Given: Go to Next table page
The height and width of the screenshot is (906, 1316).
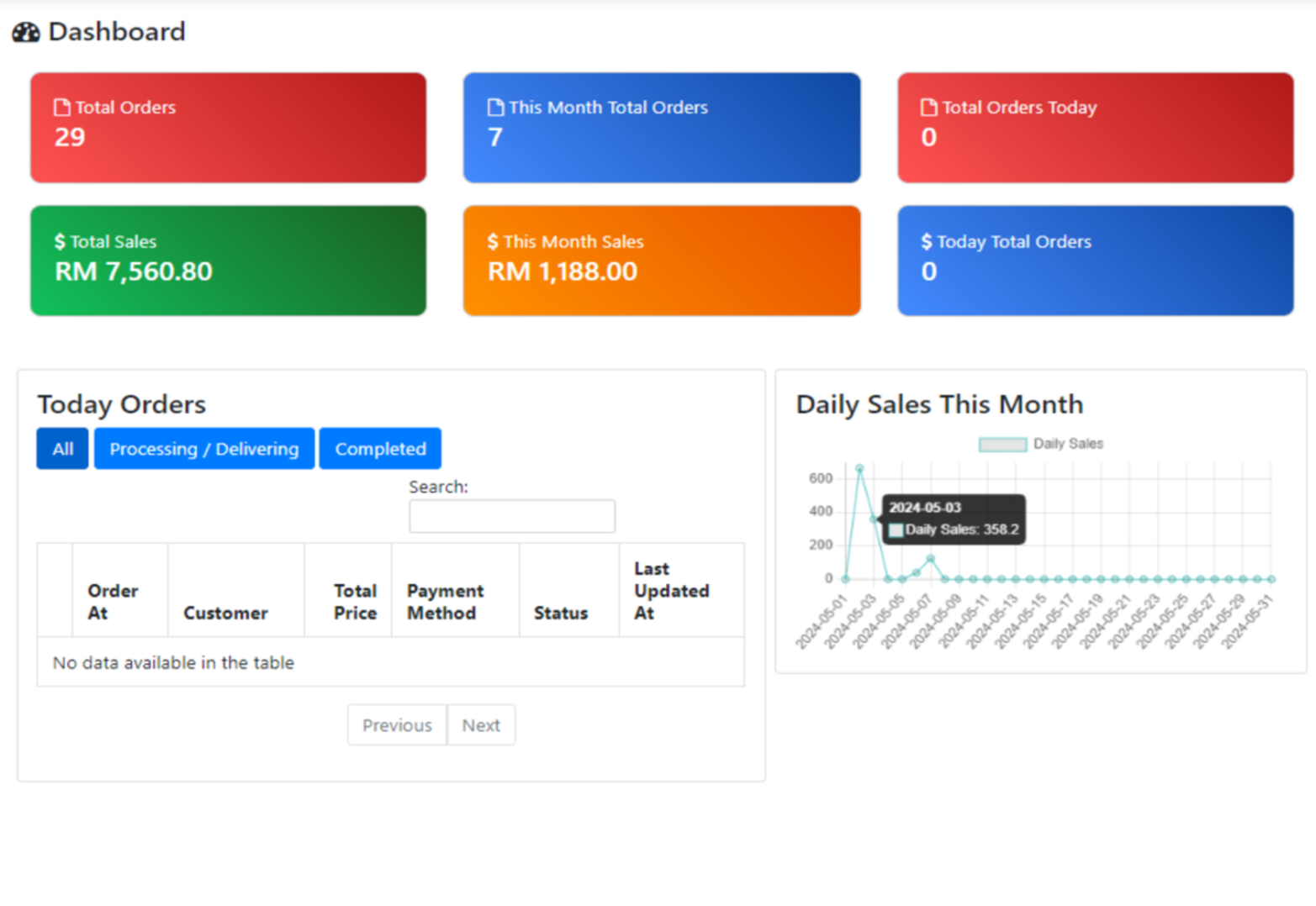Looking at the screenshot, I should coord(481,725).
